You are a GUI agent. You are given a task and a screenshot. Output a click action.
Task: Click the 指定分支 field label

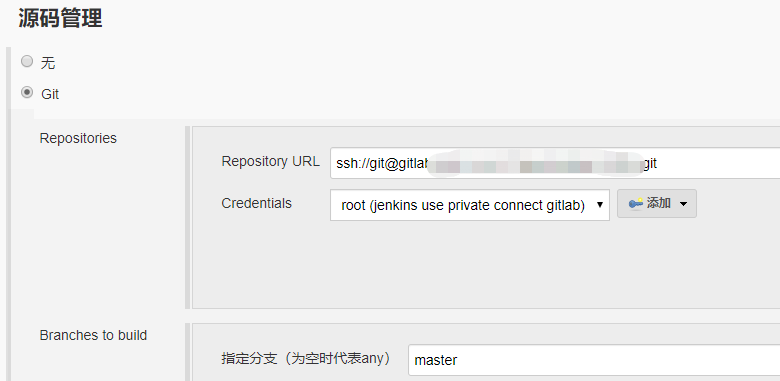pyautogui.click(x=306, y=358)
